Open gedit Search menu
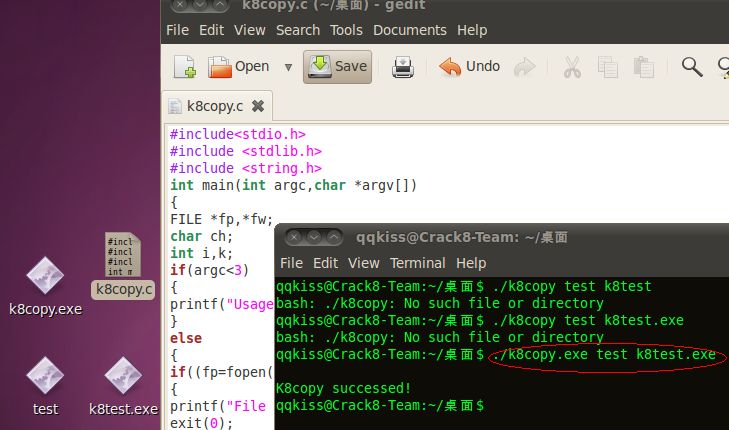Viewport: 729px width, 430px height. [x=298, y=30]
